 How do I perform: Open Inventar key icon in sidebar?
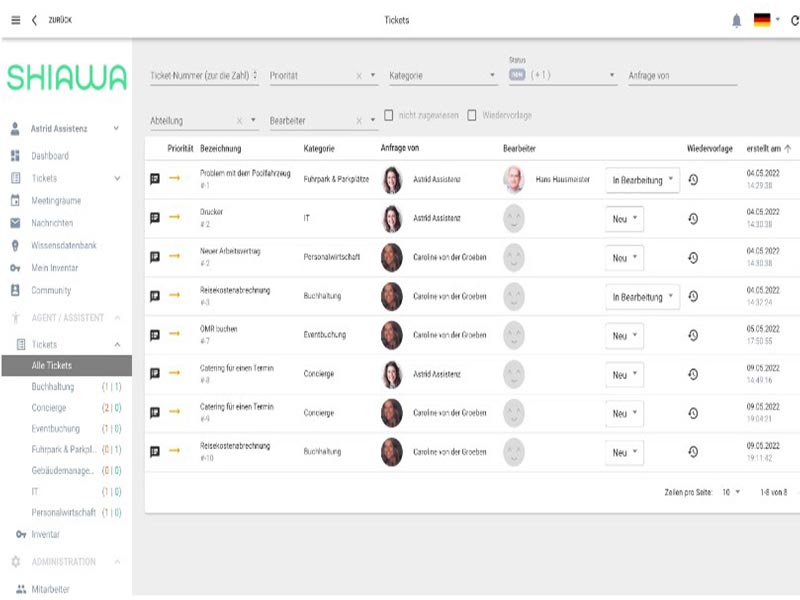[21, 534]
